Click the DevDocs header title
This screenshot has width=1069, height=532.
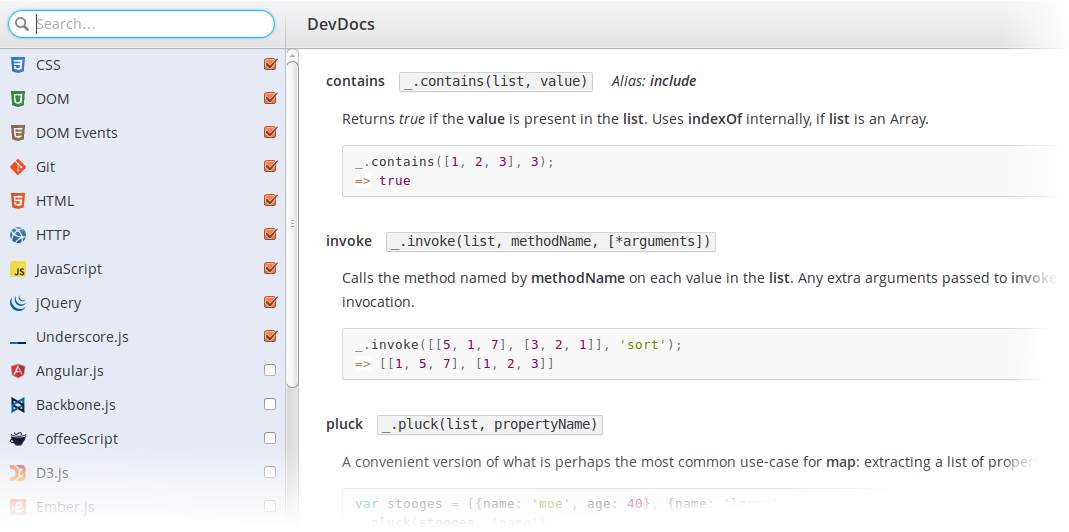pyautogui.click(x=341, y=24)
